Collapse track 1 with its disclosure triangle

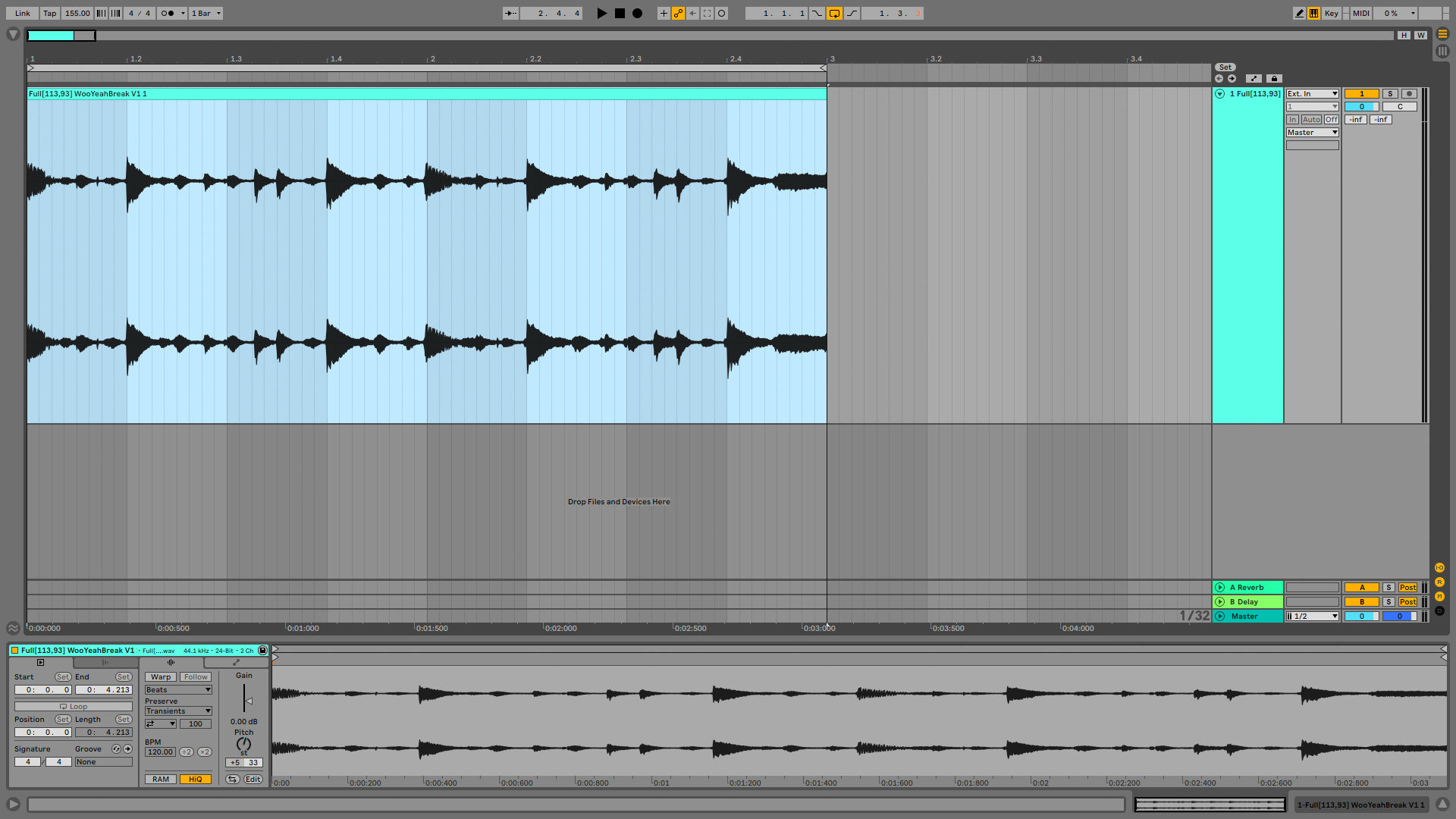click(1220, 93)
